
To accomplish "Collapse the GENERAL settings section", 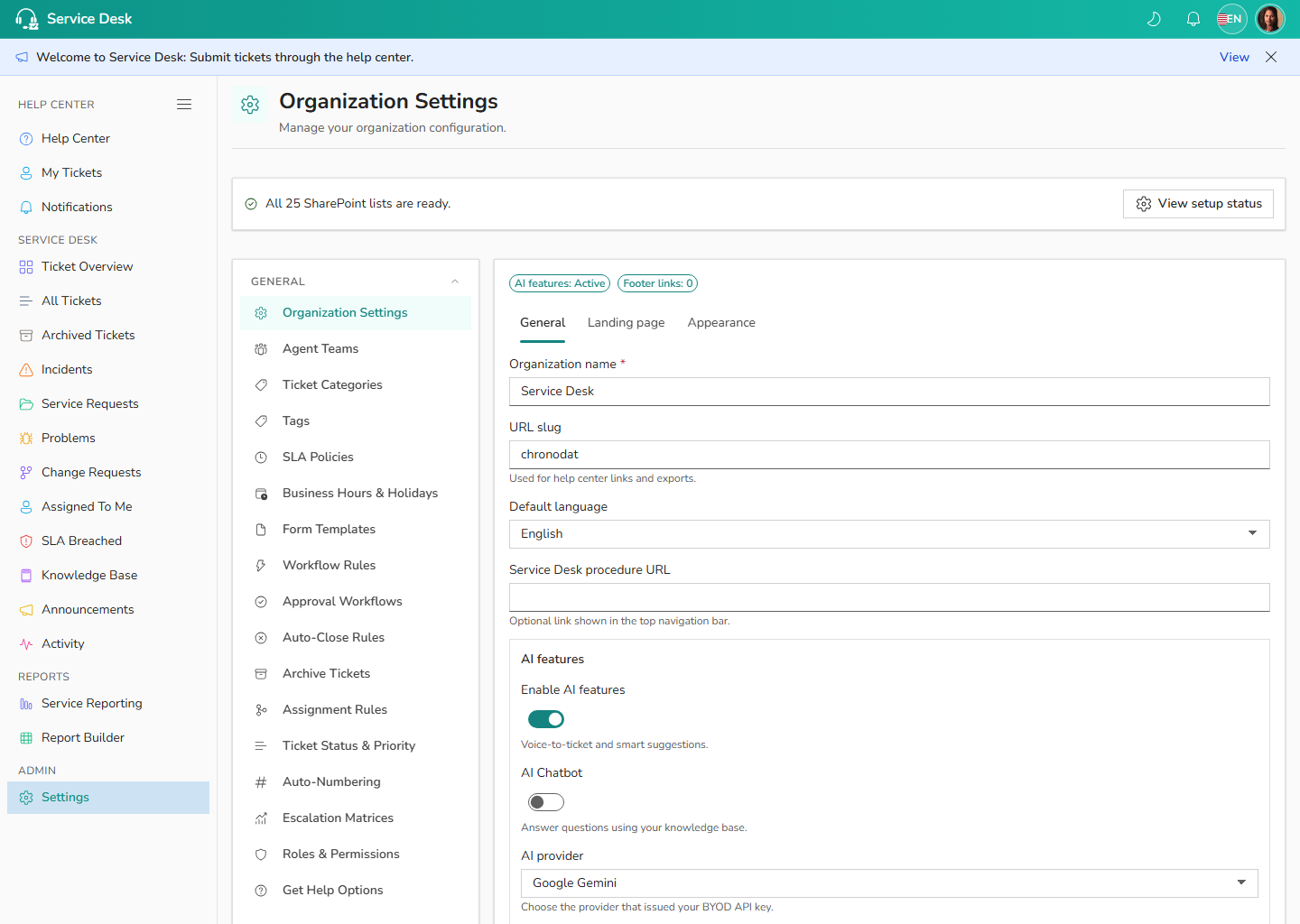I will coord(455,282).
